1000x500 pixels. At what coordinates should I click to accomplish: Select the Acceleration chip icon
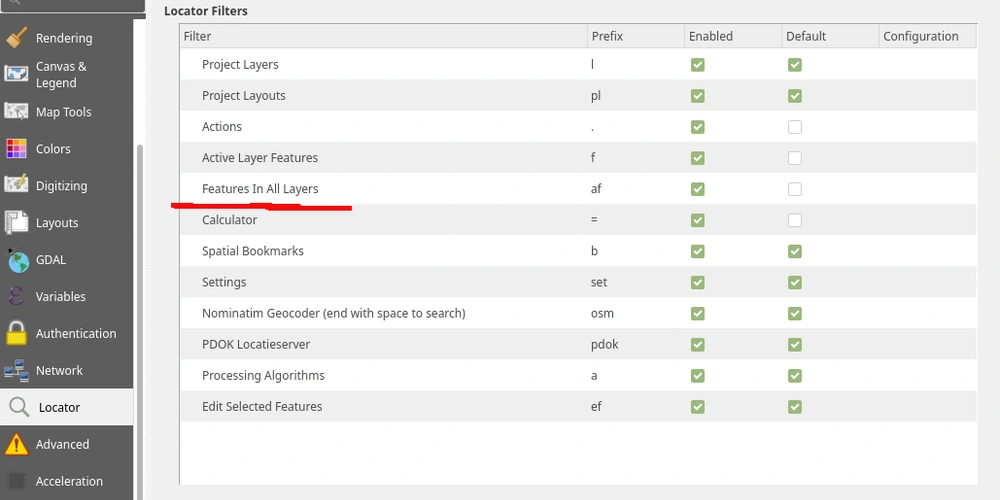[x=17, y=481]
